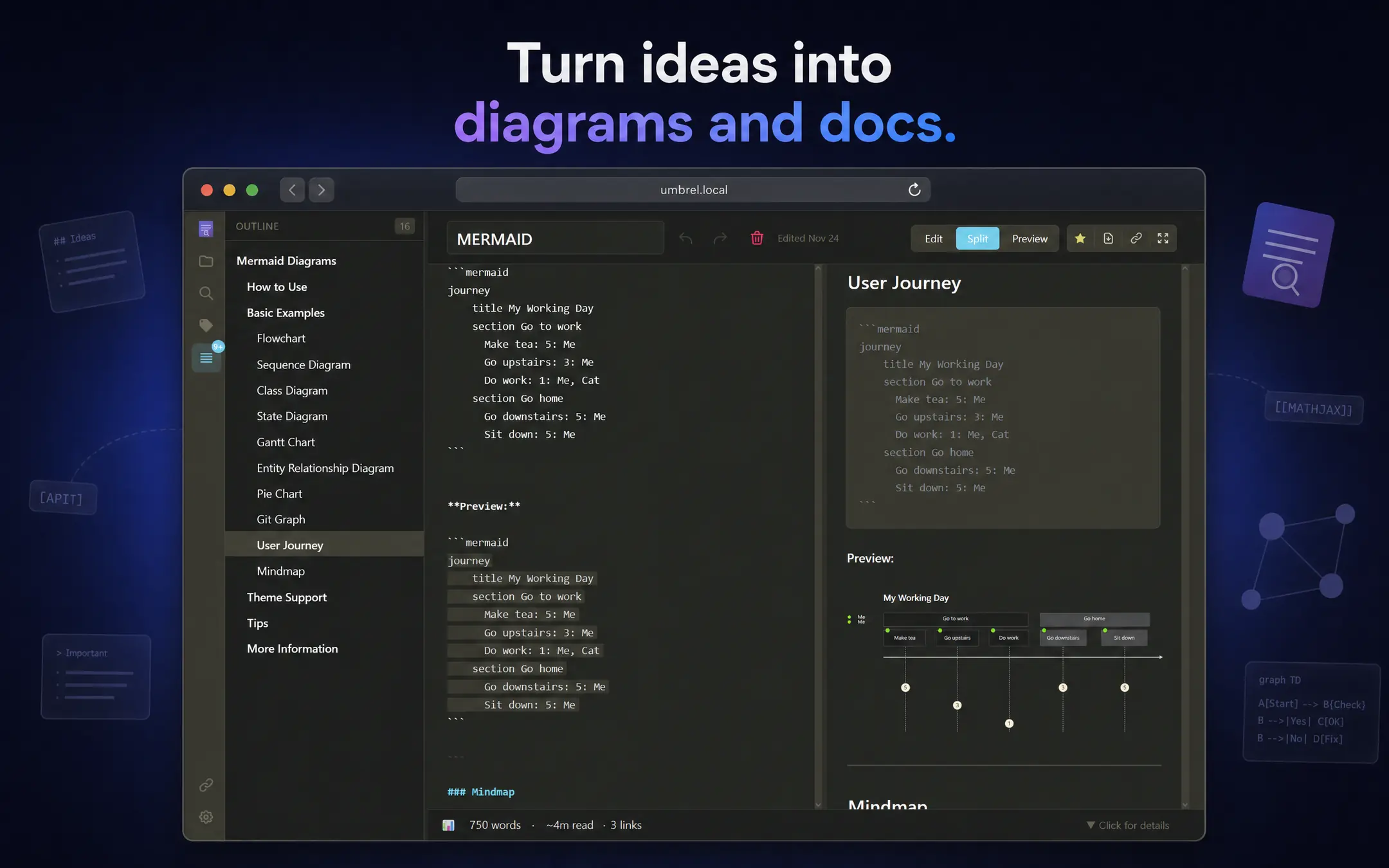The image size is (1389, 868).
Task: Click the umbrel.local address bar
Action: [x=693, y=190]
